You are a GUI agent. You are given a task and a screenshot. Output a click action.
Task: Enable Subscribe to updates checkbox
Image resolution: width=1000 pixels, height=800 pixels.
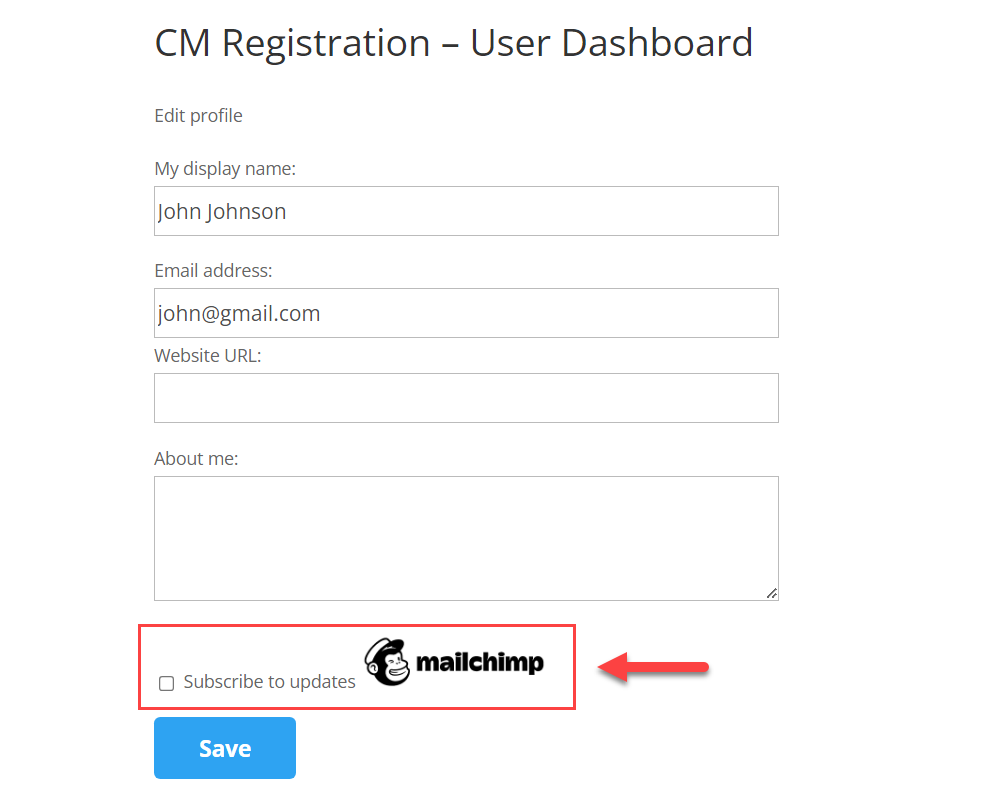[166, 683]
